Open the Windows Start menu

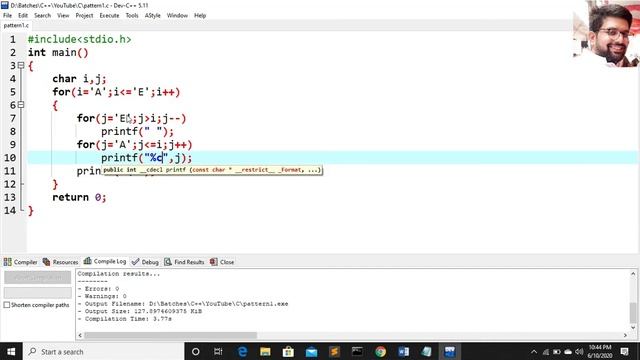point(11,351)
